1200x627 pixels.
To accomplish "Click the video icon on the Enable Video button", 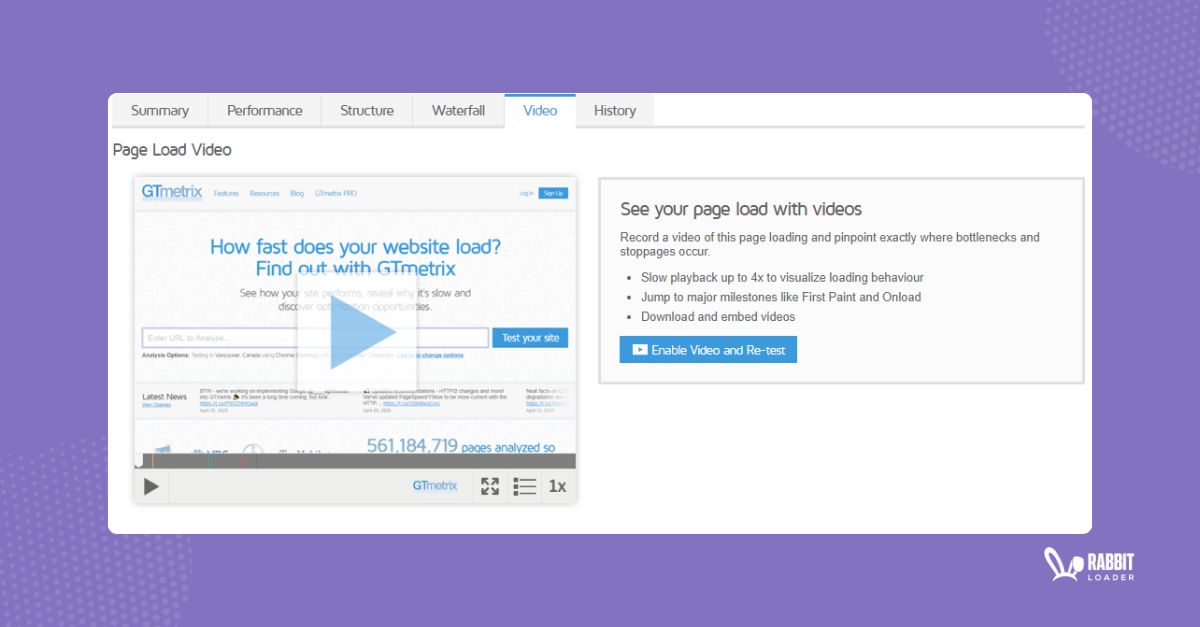I will pos(642,349).
